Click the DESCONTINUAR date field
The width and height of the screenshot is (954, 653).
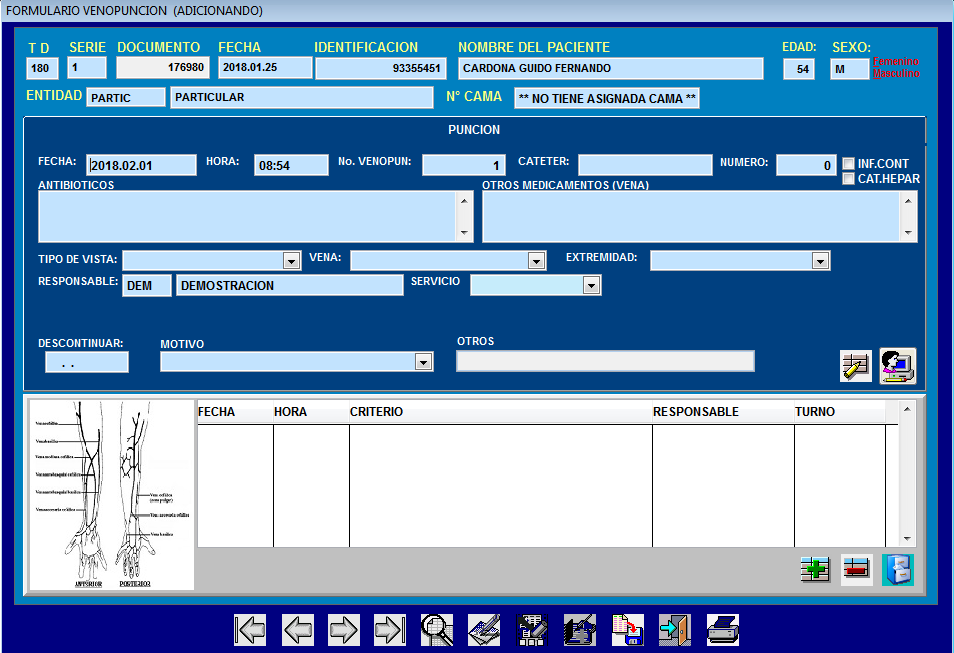coord(86,363)
